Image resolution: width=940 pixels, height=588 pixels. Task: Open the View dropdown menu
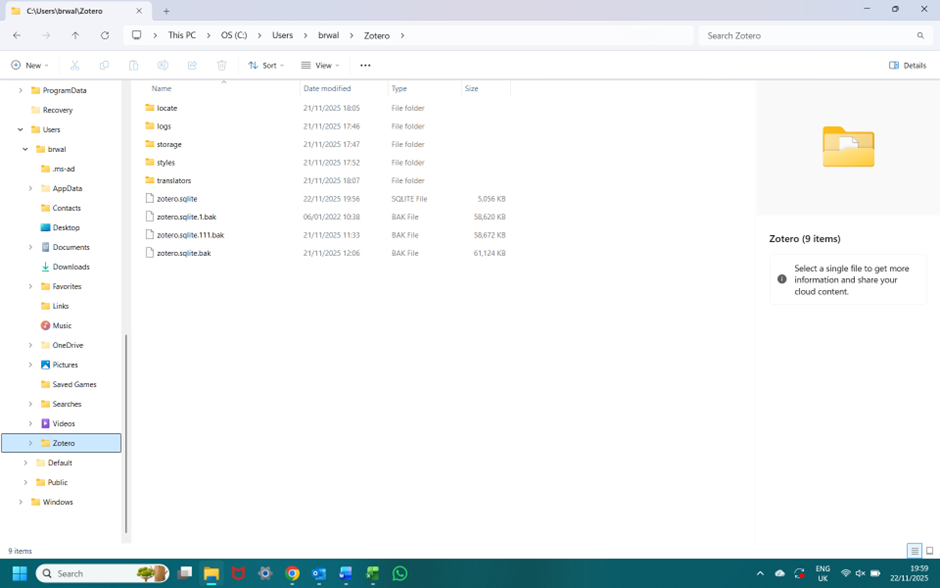click(320, 65)
